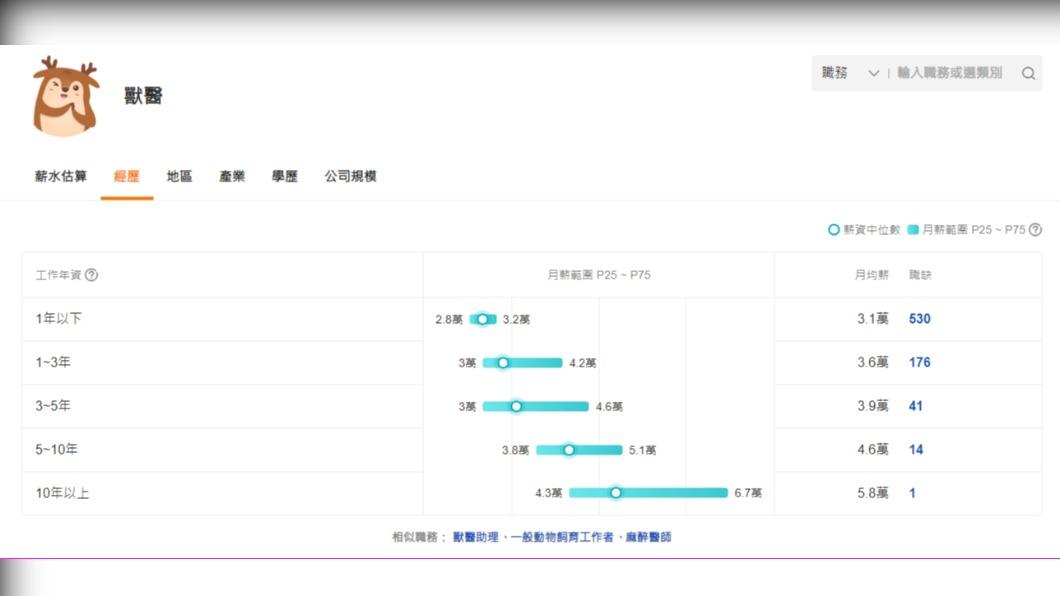Go to the 產業 tab
Viewport: 1060px width, 596px height.
[232, 177]
